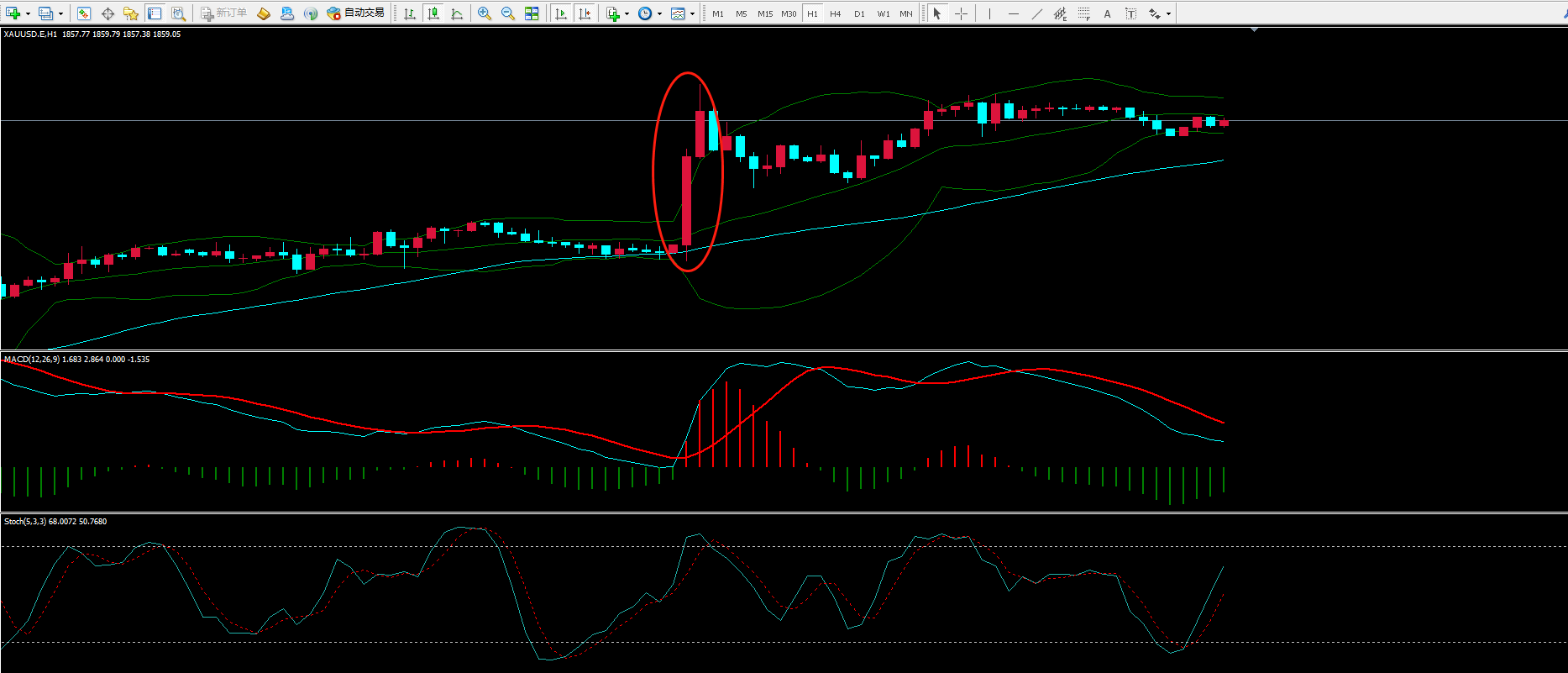Open the Market Watch panel
The image size is (1568, 673).
click(x=83, y=13)
